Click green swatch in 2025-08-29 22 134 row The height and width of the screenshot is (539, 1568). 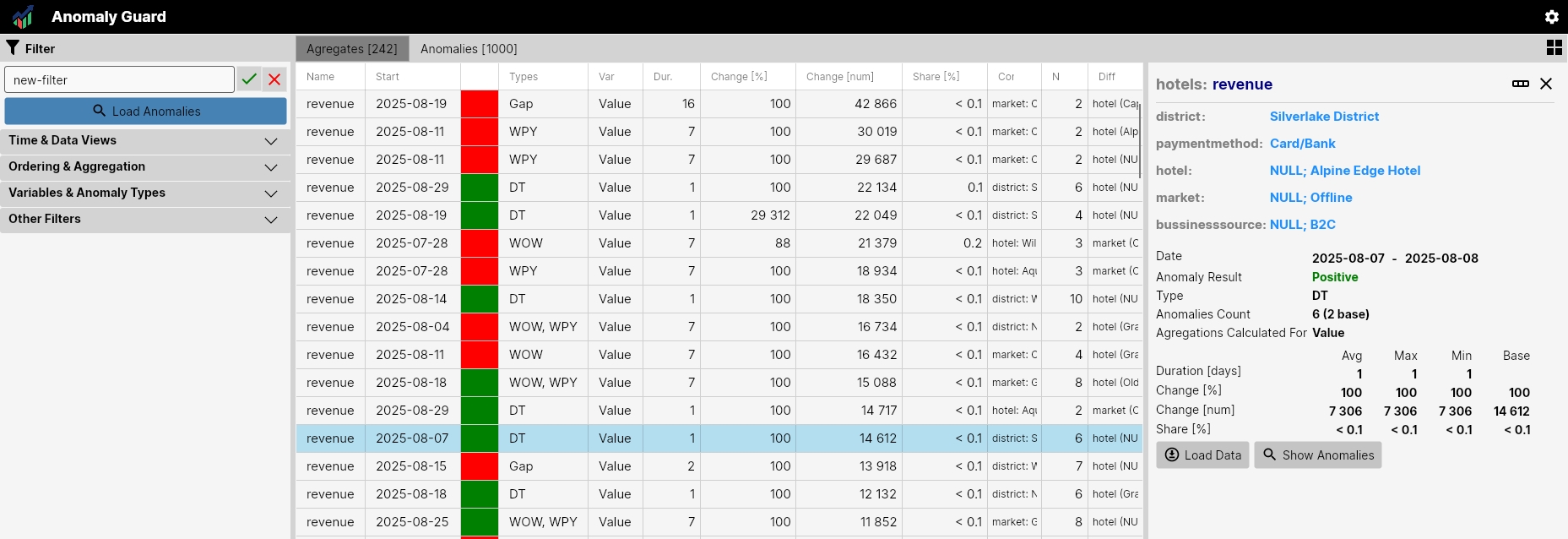point(480,188)
